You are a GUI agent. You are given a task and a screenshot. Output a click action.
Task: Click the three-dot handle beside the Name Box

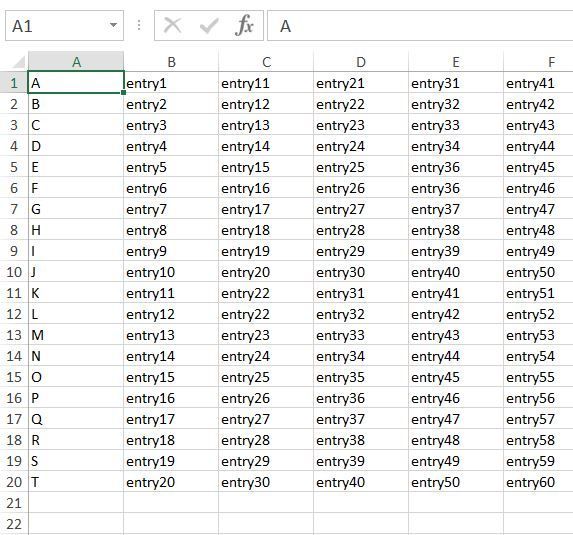tap(139, 25)
